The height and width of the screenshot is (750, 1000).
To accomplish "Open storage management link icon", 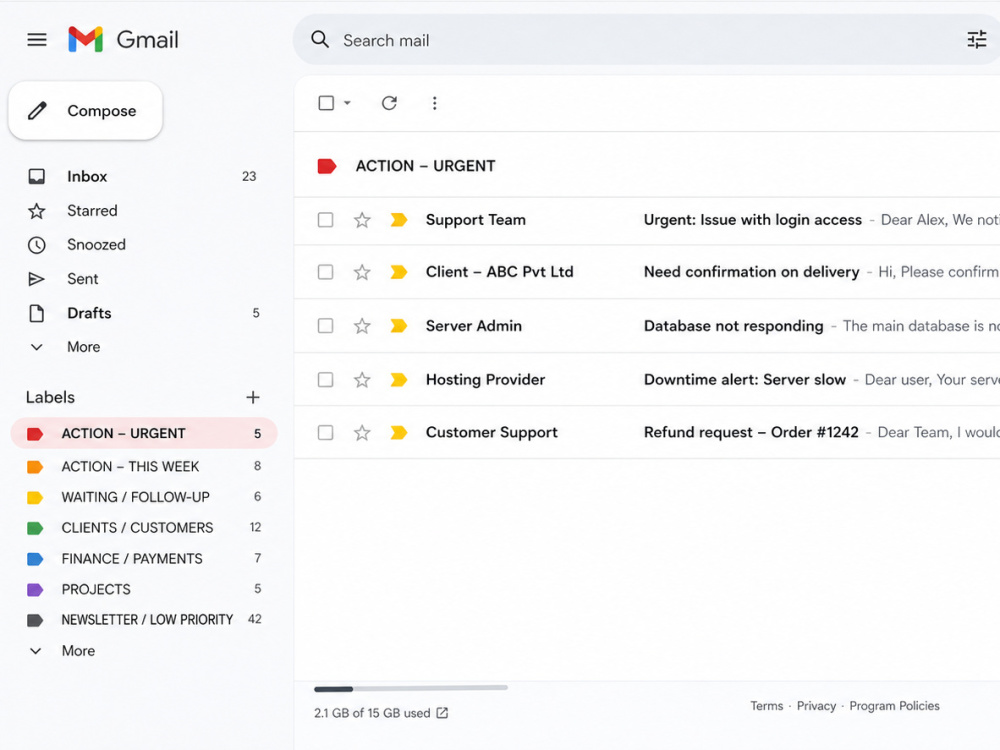I will [x=442, y=713].
